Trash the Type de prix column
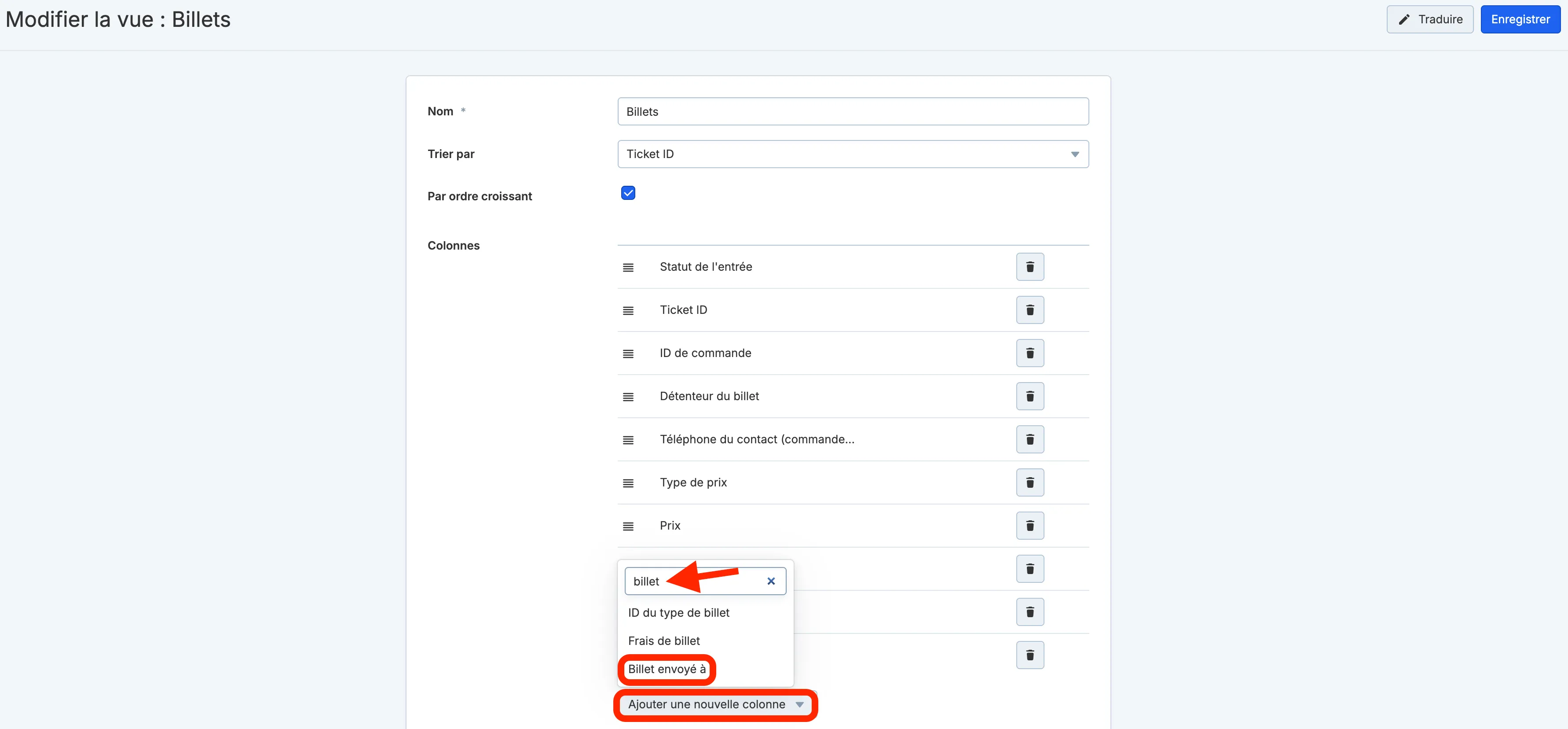Screen dimensions: 1568x729 [1030, 482]
